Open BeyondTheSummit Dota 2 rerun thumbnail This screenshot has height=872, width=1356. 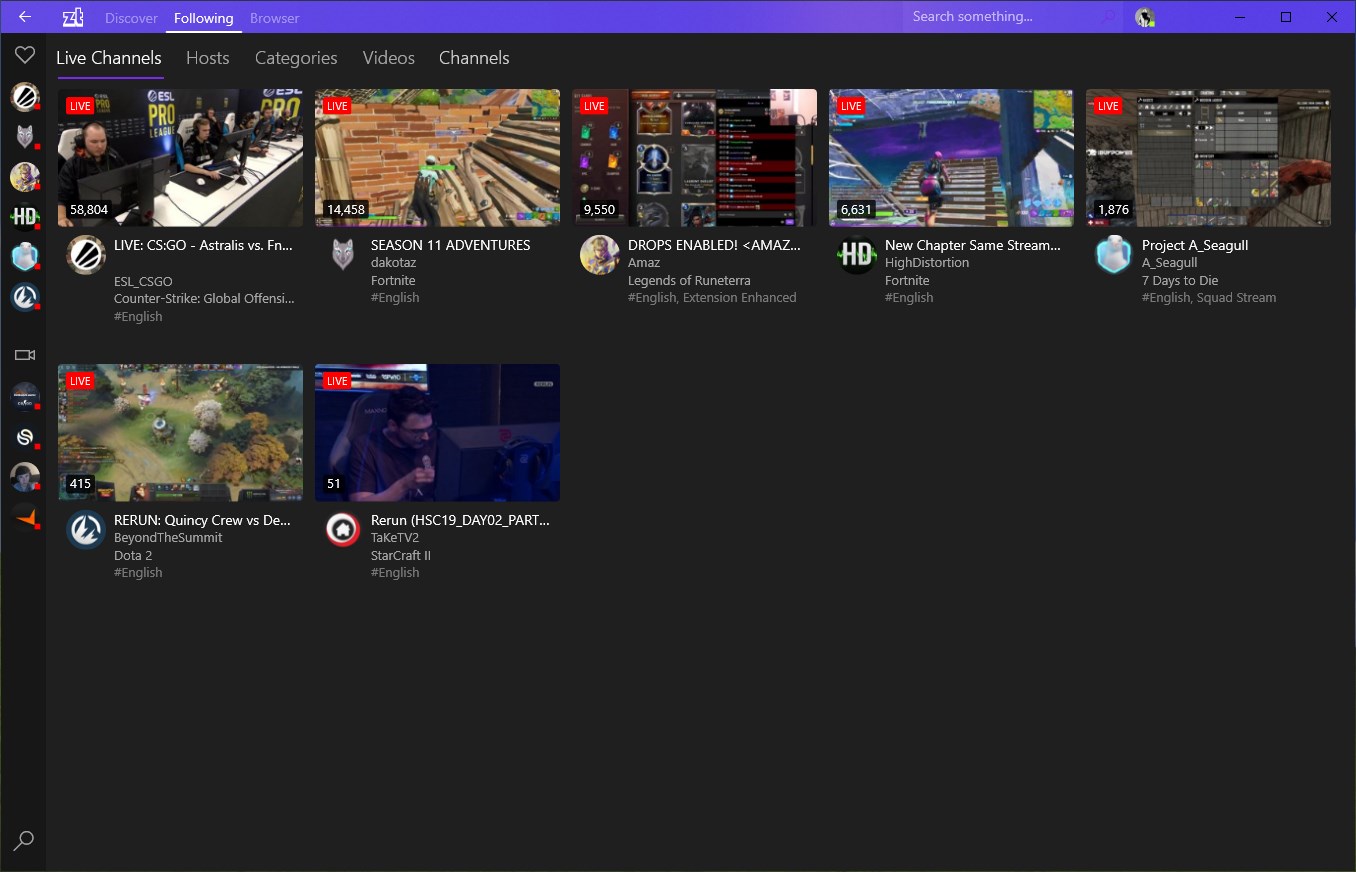click(180, 433)
